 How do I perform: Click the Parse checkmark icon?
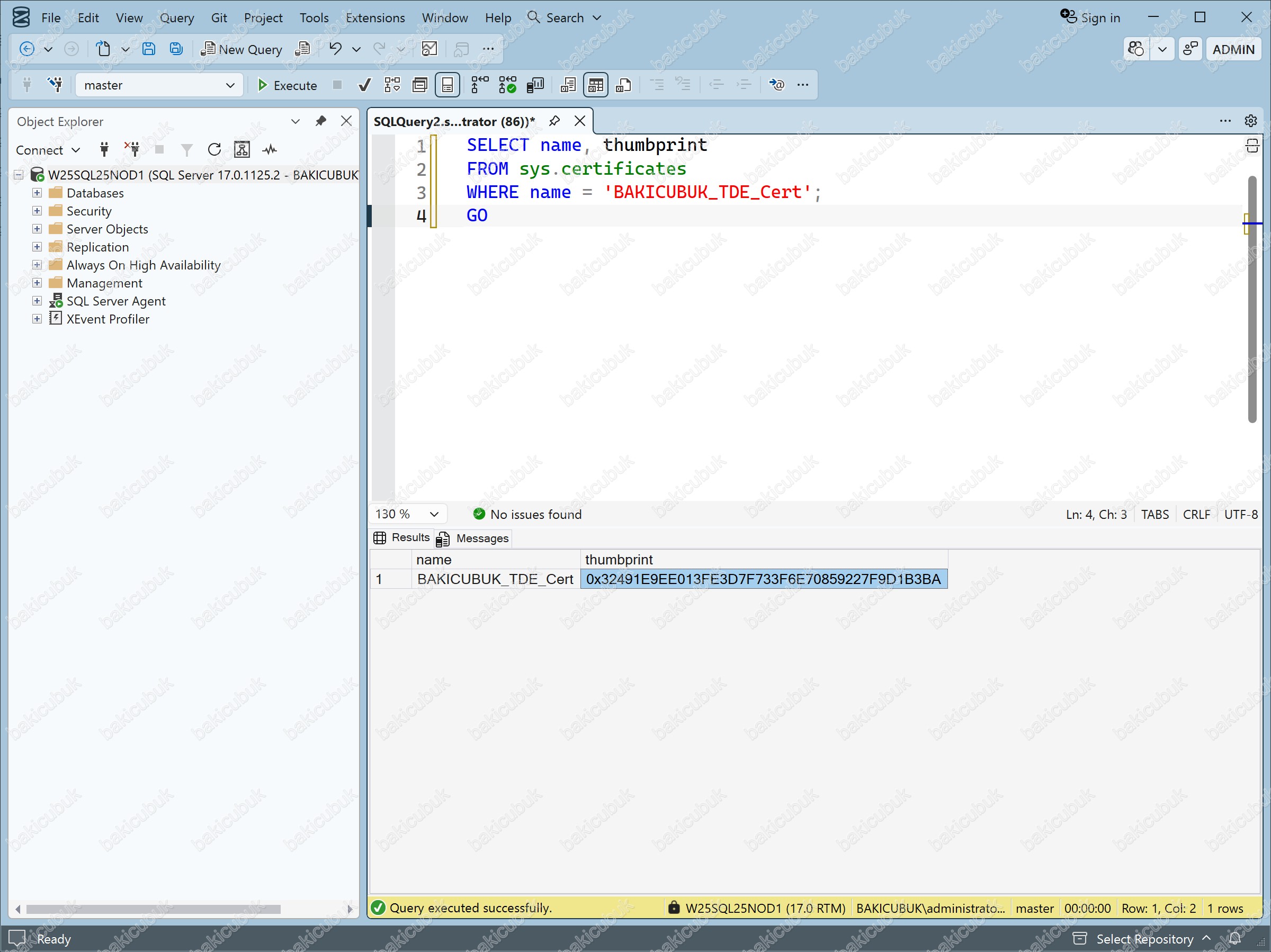[x=364, y=85]
